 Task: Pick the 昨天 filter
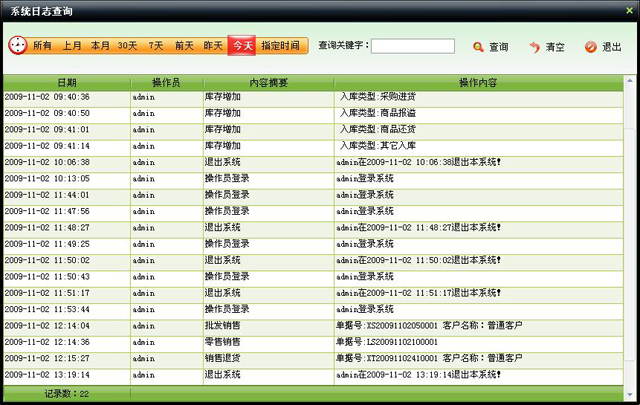pos(213,46)
